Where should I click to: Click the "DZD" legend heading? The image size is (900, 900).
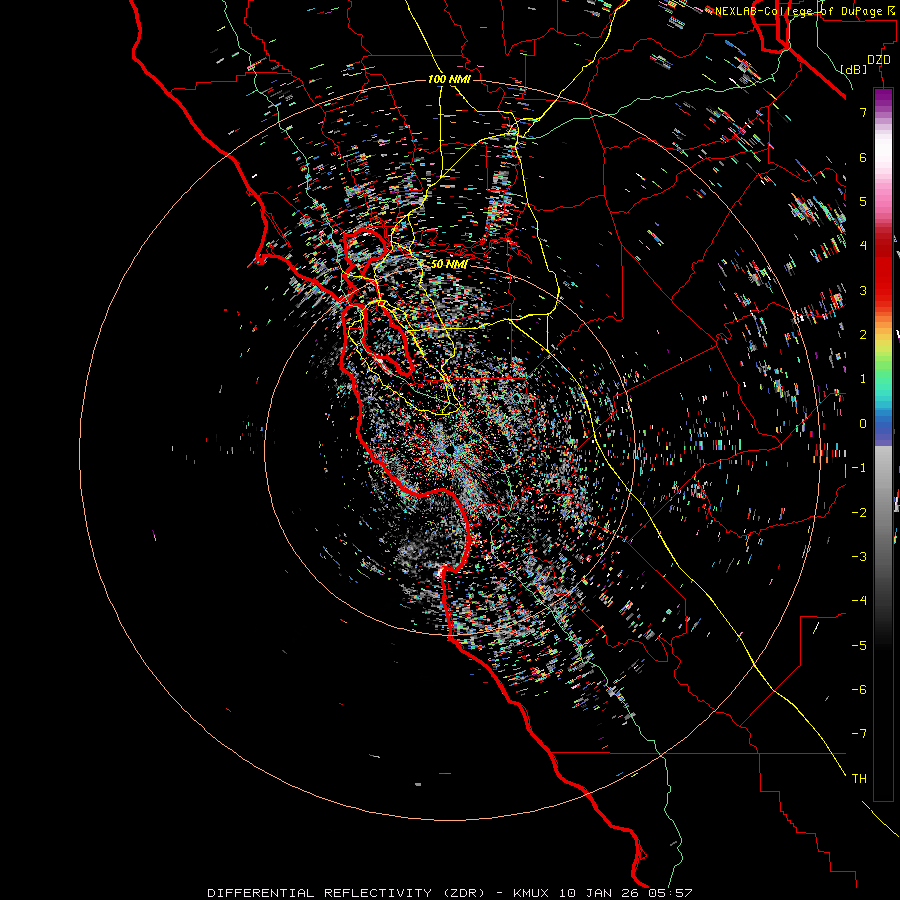pos(879,60)
